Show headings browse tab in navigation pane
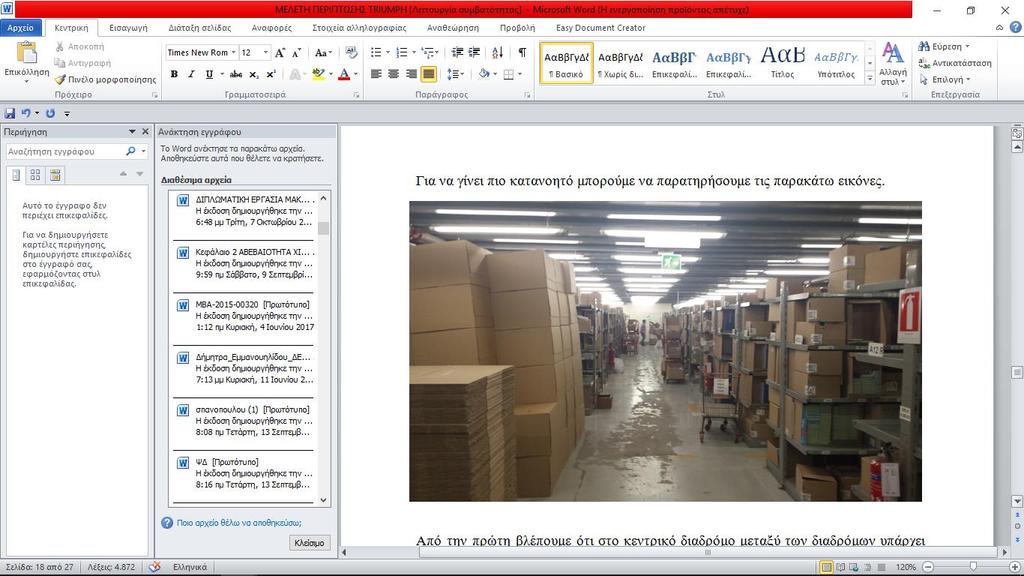Image resolution: width=1024 pixels, height=576 pixels. 16,174
